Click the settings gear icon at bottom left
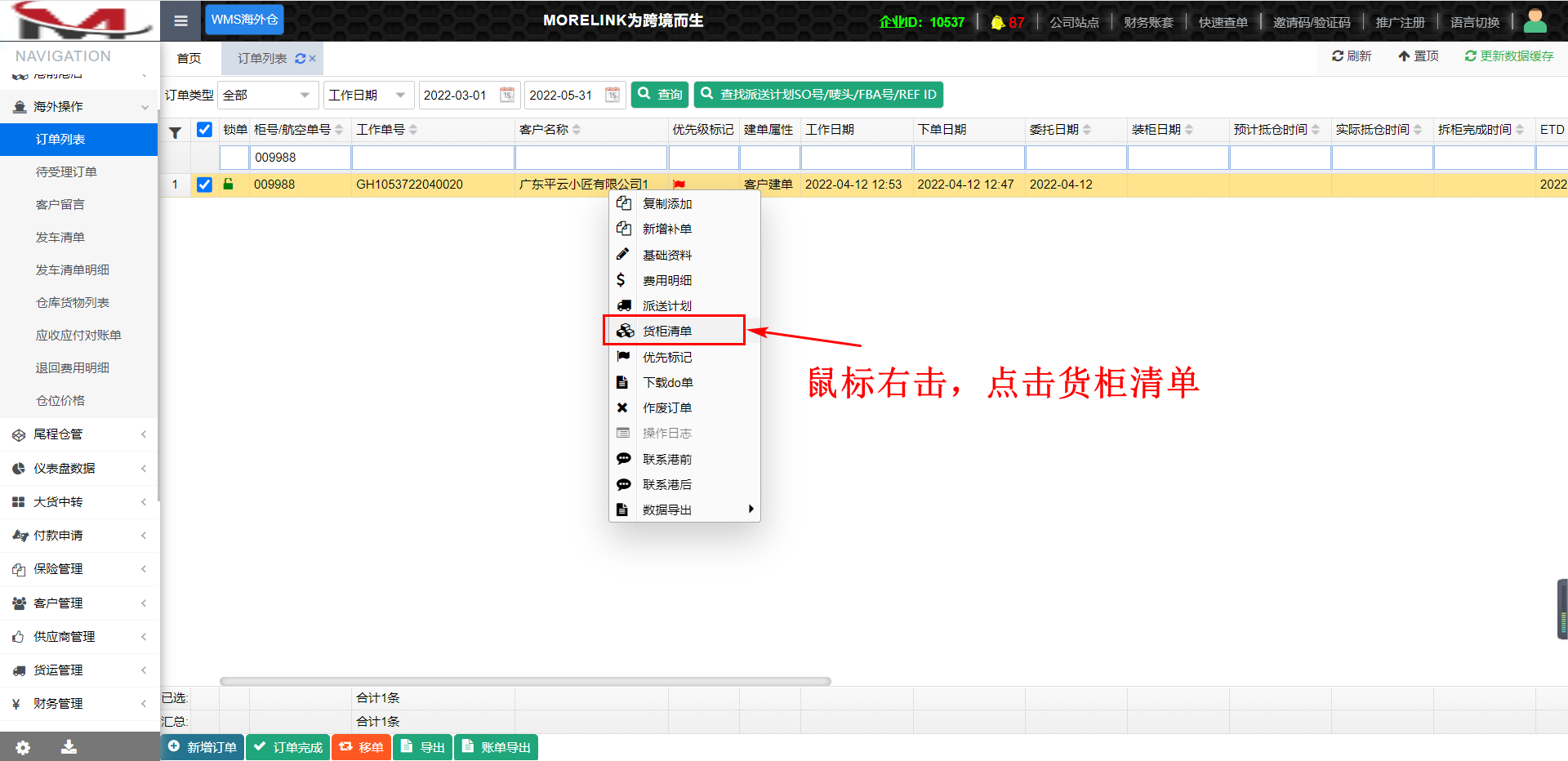Viewport: 1568px width, 761px height. point(23,747)
